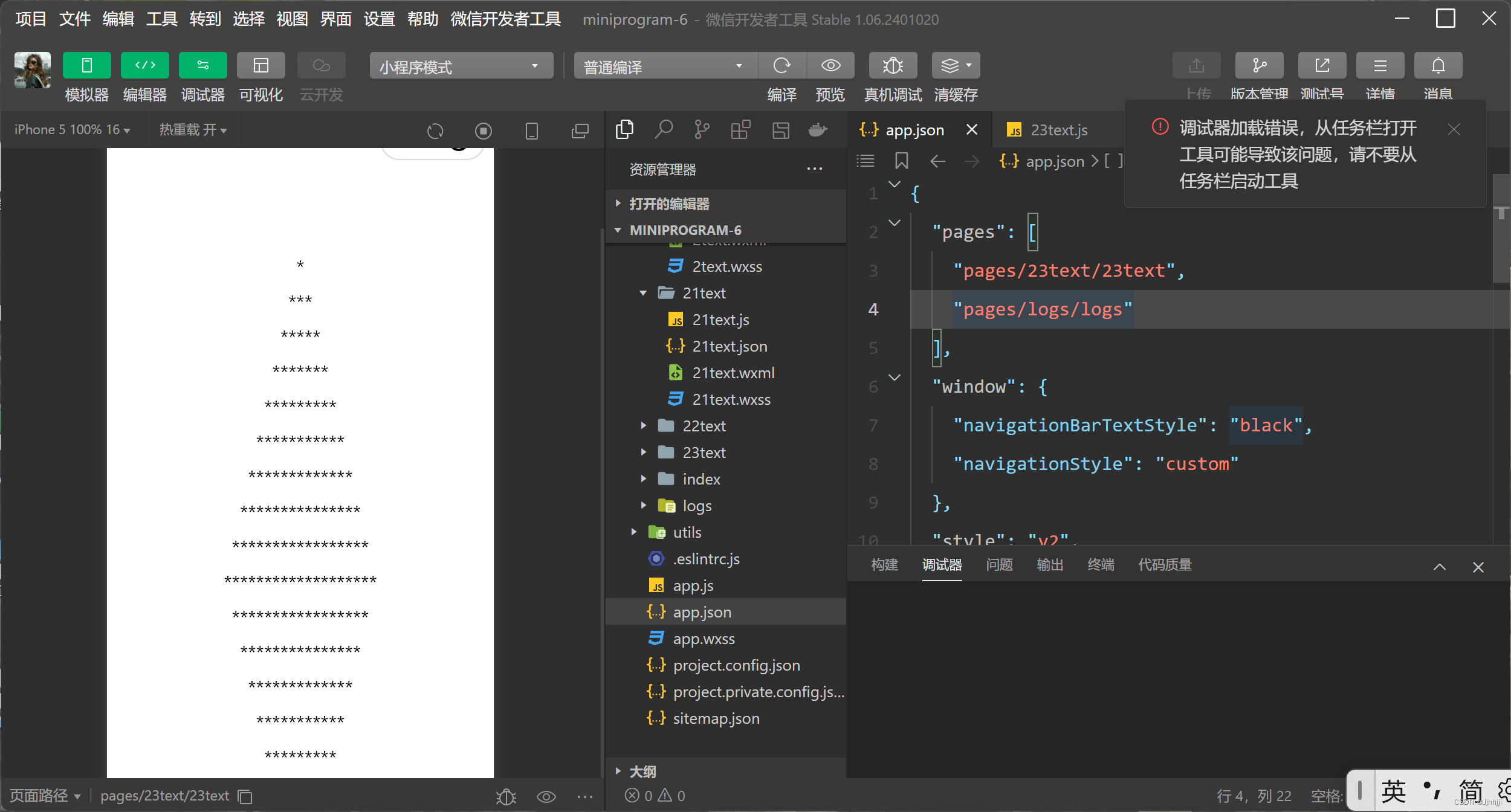The width and height of the screenshot is (1511, 812).
Task: Expand the 22text folder
Action: click(704, 426)
